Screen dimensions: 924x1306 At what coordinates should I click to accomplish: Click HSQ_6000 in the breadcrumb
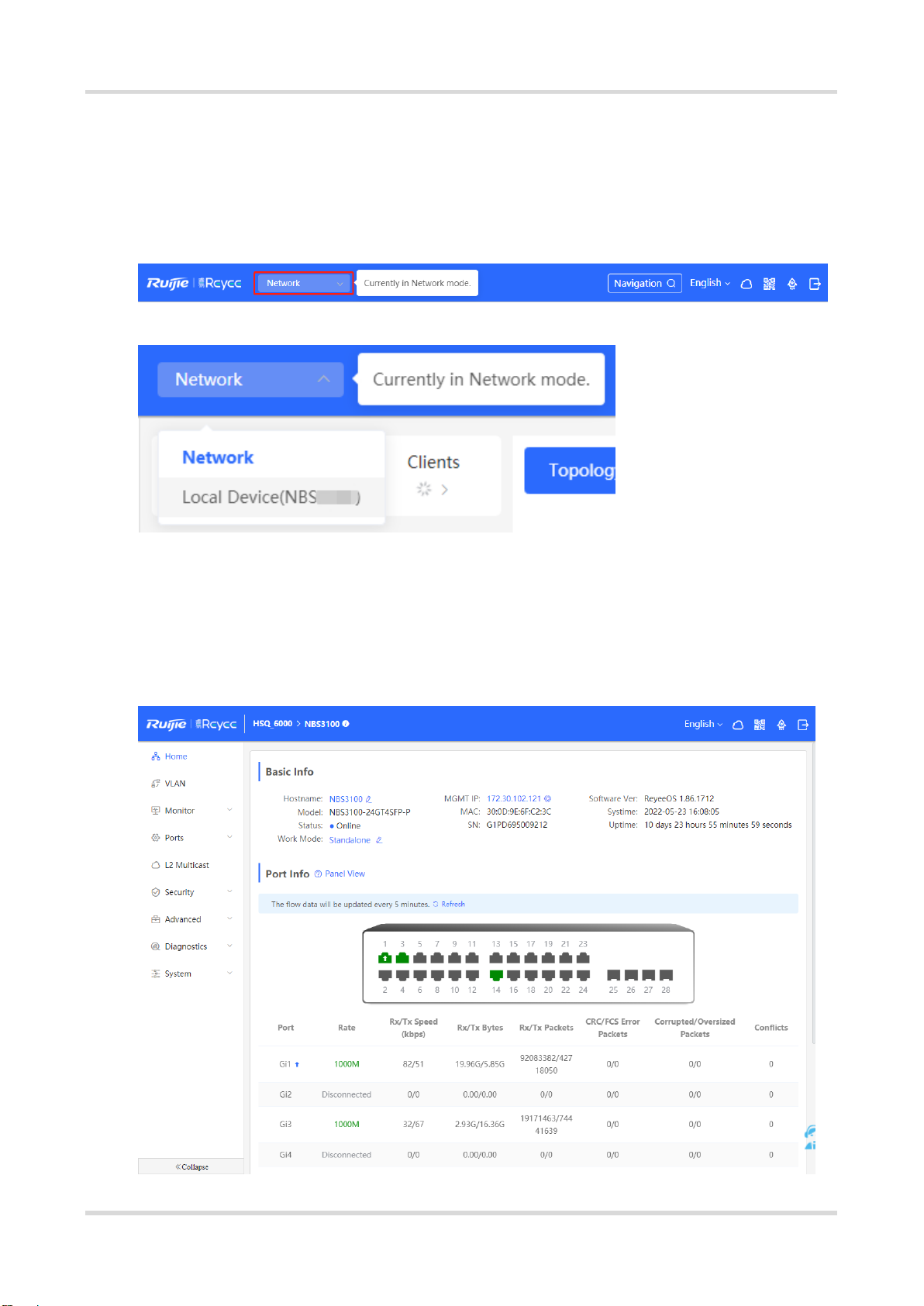tap(273, 724)
